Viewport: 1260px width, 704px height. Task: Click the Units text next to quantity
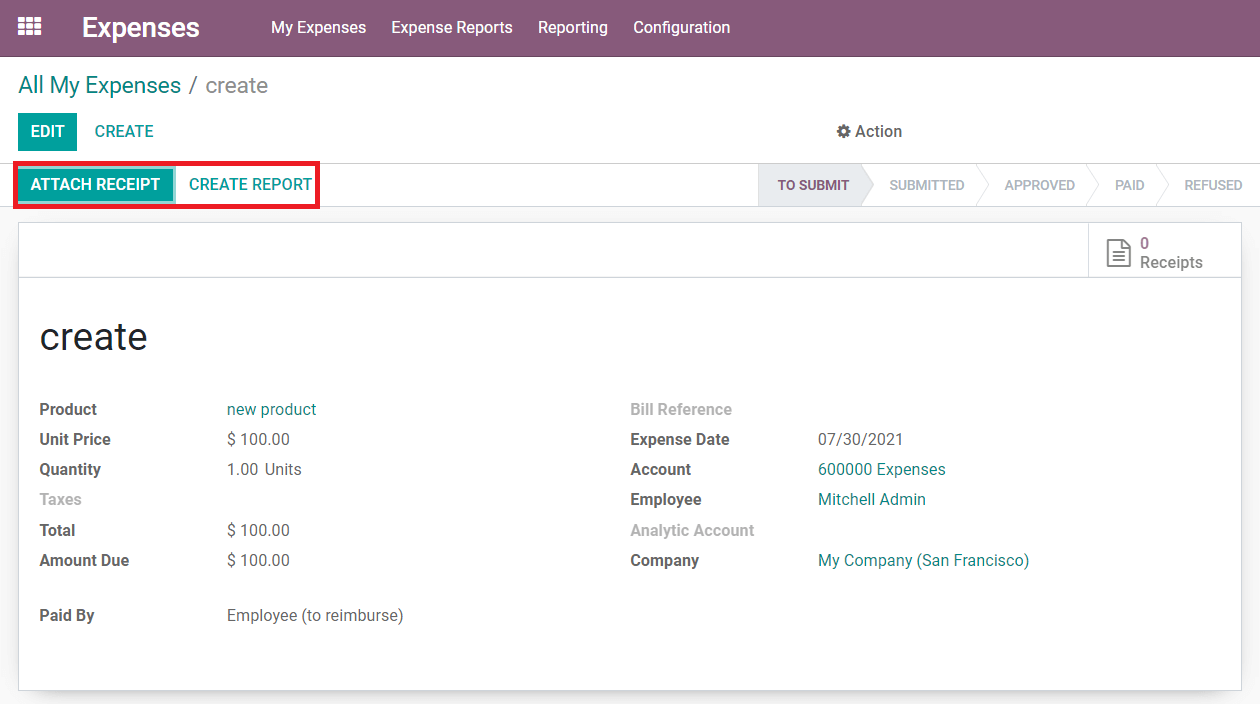click(x=283, y=470)
